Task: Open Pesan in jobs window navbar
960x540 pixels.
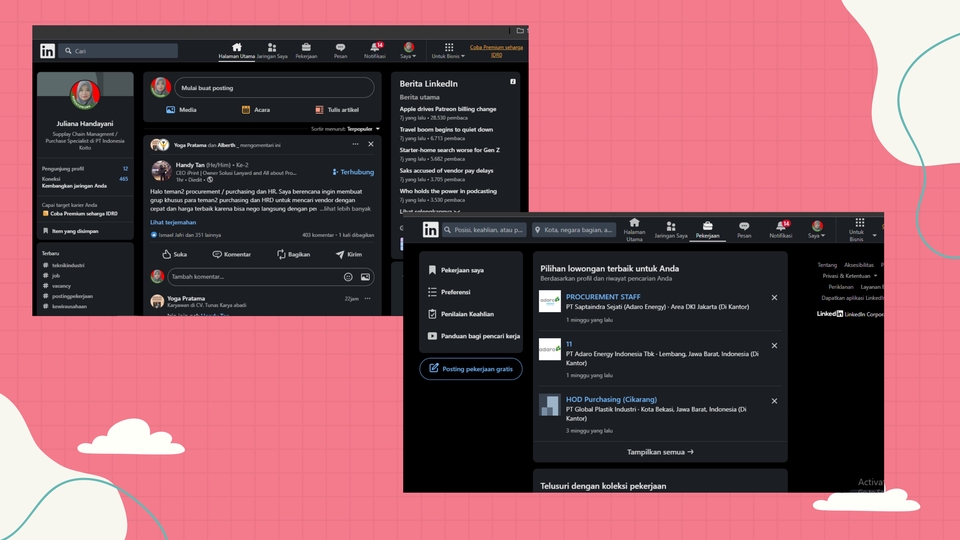Action: [744, 230]
